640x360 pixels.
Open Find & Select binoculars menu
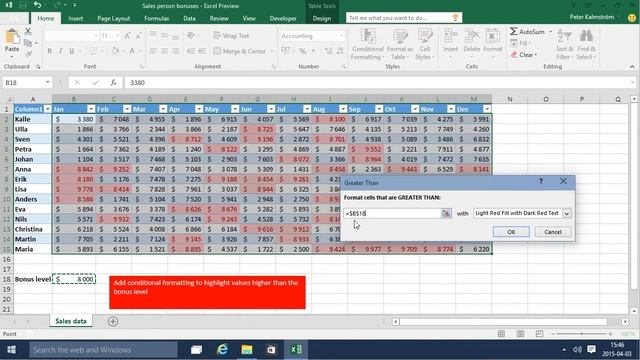point(586,44)
